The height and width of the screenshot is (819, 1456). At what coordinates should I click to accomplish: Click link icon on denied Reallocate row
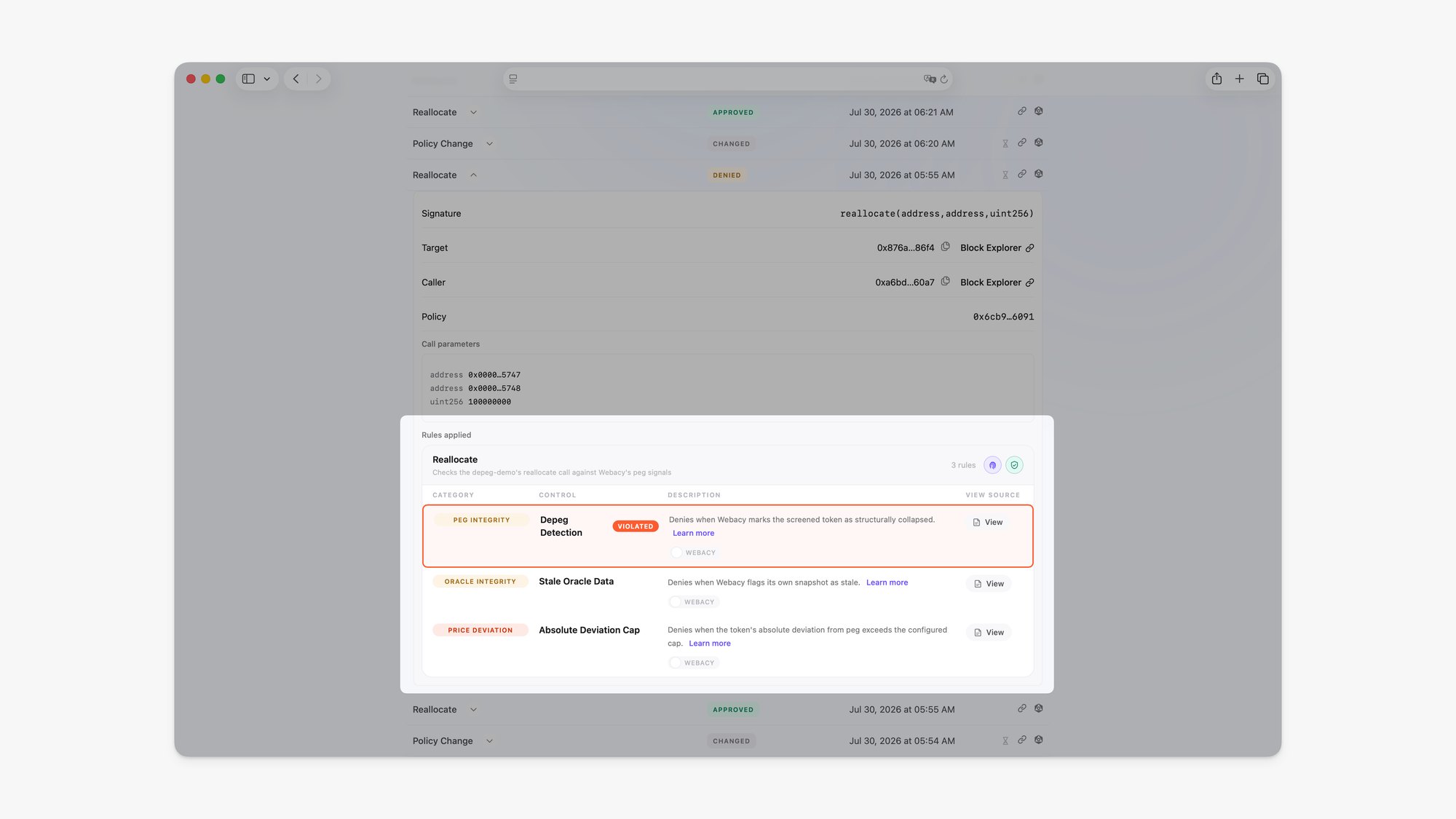click(x=1022, y=174)
